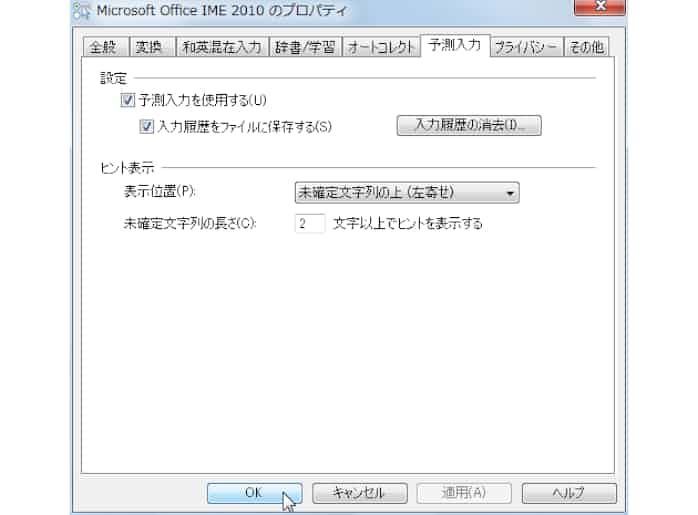Image resolution: width=698 pixels, height=515 pixels.
Task: Open the 辞書/学習 tab
Action: [304, 47]
